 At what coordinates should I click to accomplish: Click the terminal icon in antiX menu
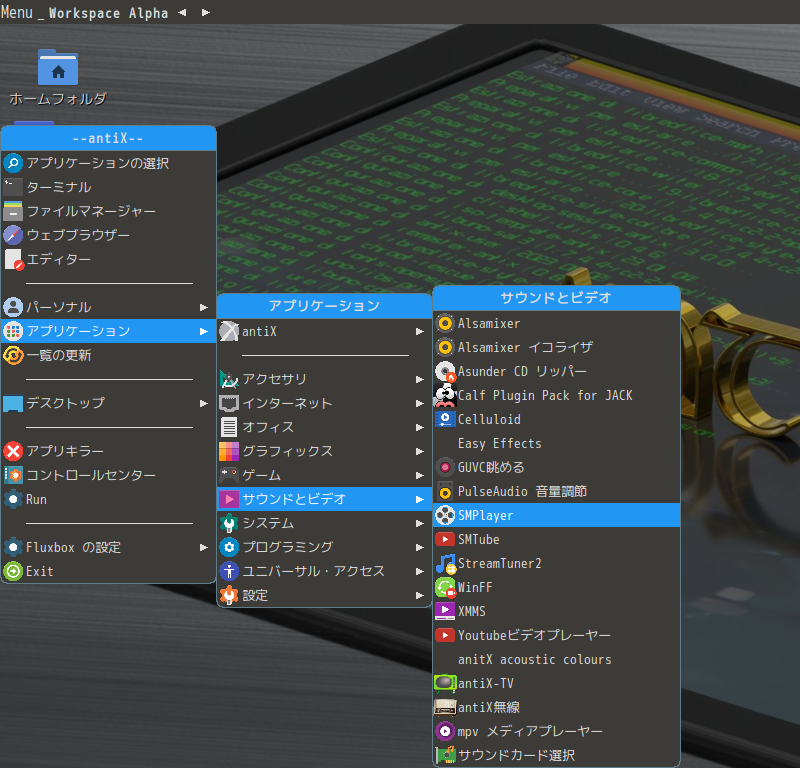[13, 187]
